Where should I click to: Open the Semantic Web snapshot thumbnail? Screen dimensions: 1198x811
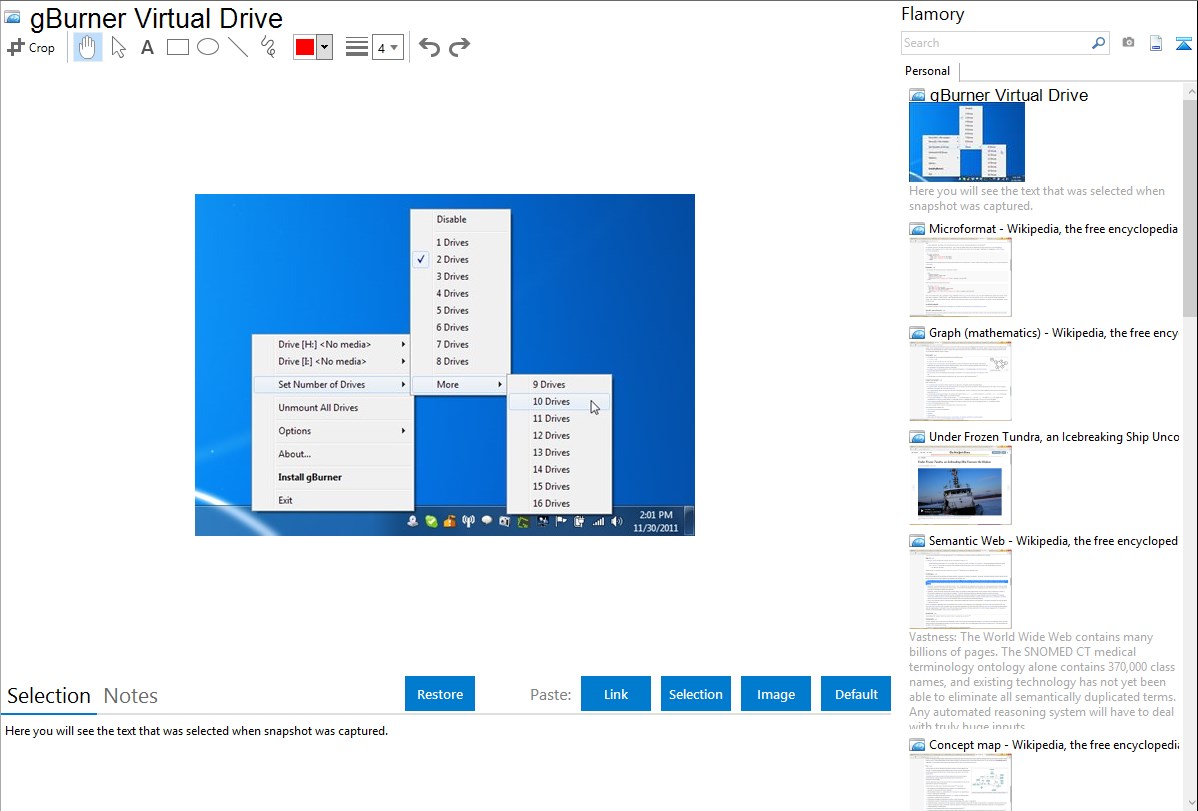tap(960, 589)
